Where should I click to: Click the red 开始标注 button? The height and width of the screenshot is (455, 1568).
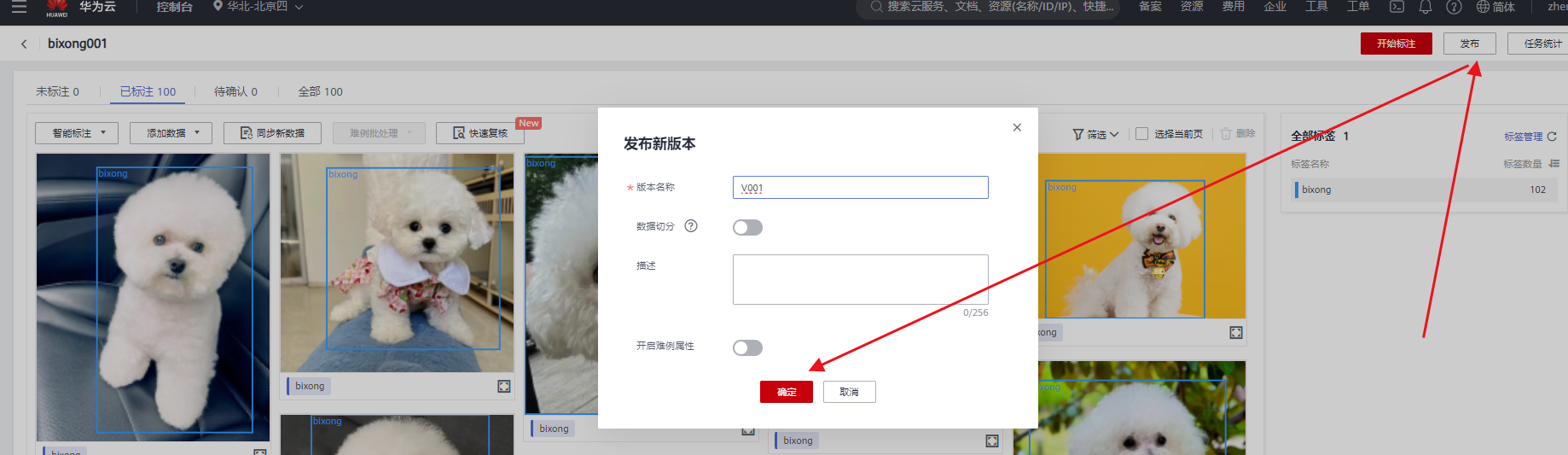pos(1397,44)
